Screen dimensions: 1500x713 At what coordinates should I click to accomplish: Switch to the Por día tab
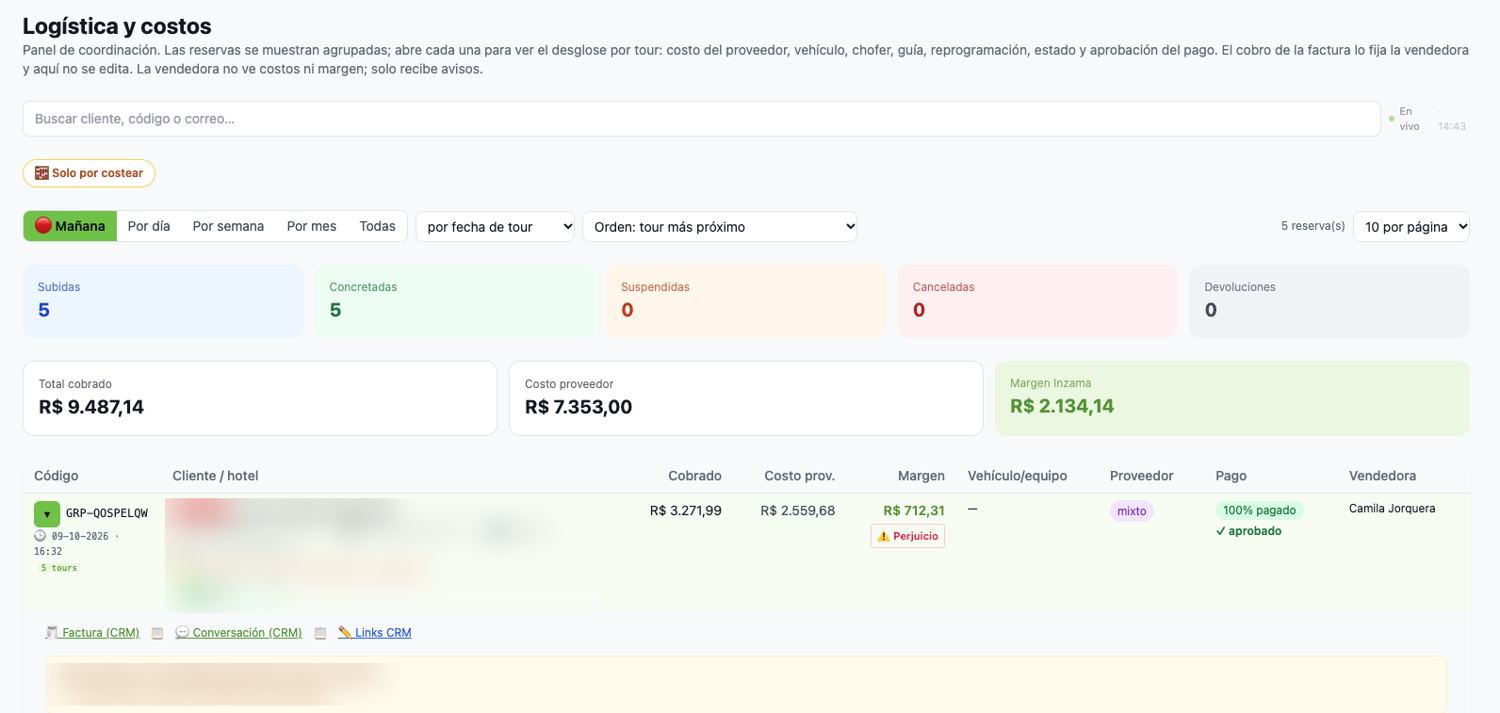pyautogui.click(x=149, y=226)
